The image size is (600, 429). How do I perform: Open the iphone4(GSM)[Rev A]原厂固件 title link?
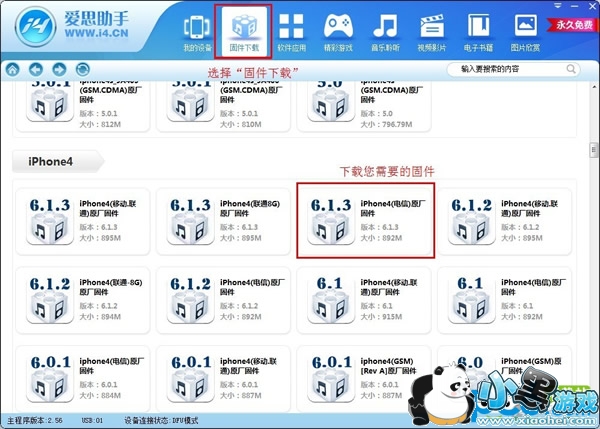click(x=388, y=366)
